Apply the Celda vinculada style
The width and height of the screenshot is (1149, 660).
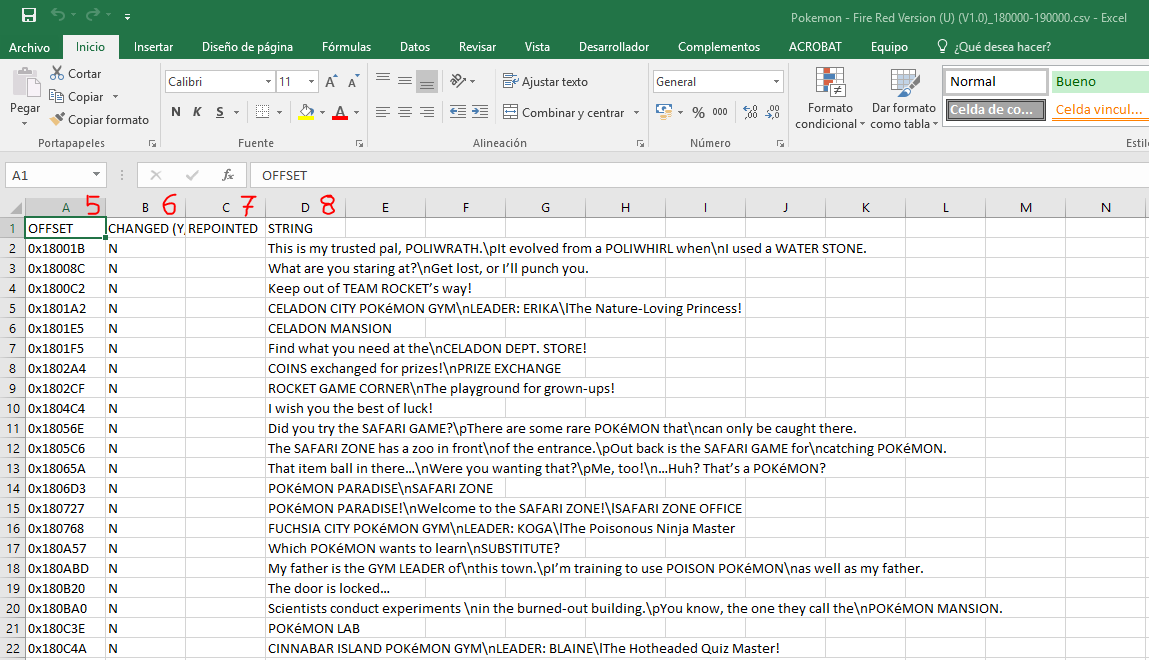pyautogui.click(x=1100, y=110)
